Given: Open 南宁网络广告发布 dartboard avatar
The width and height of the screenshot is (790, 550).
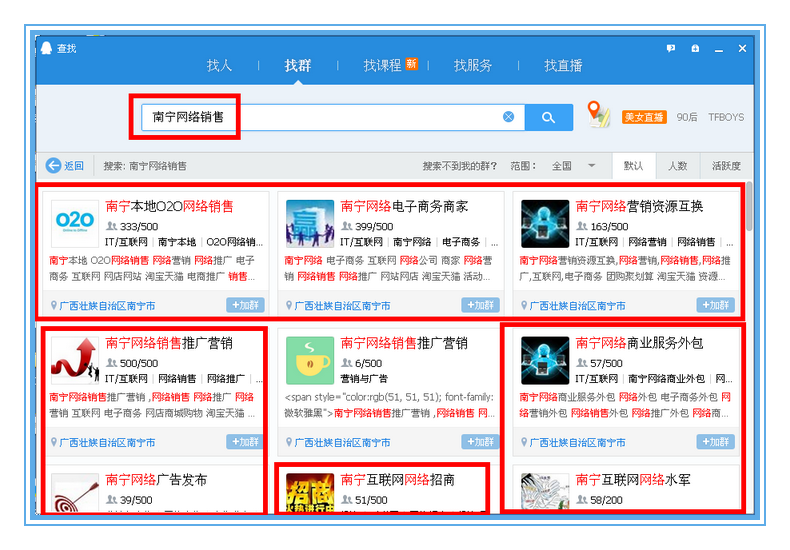Looking at the screenshot, I should [x=75, y=493].
